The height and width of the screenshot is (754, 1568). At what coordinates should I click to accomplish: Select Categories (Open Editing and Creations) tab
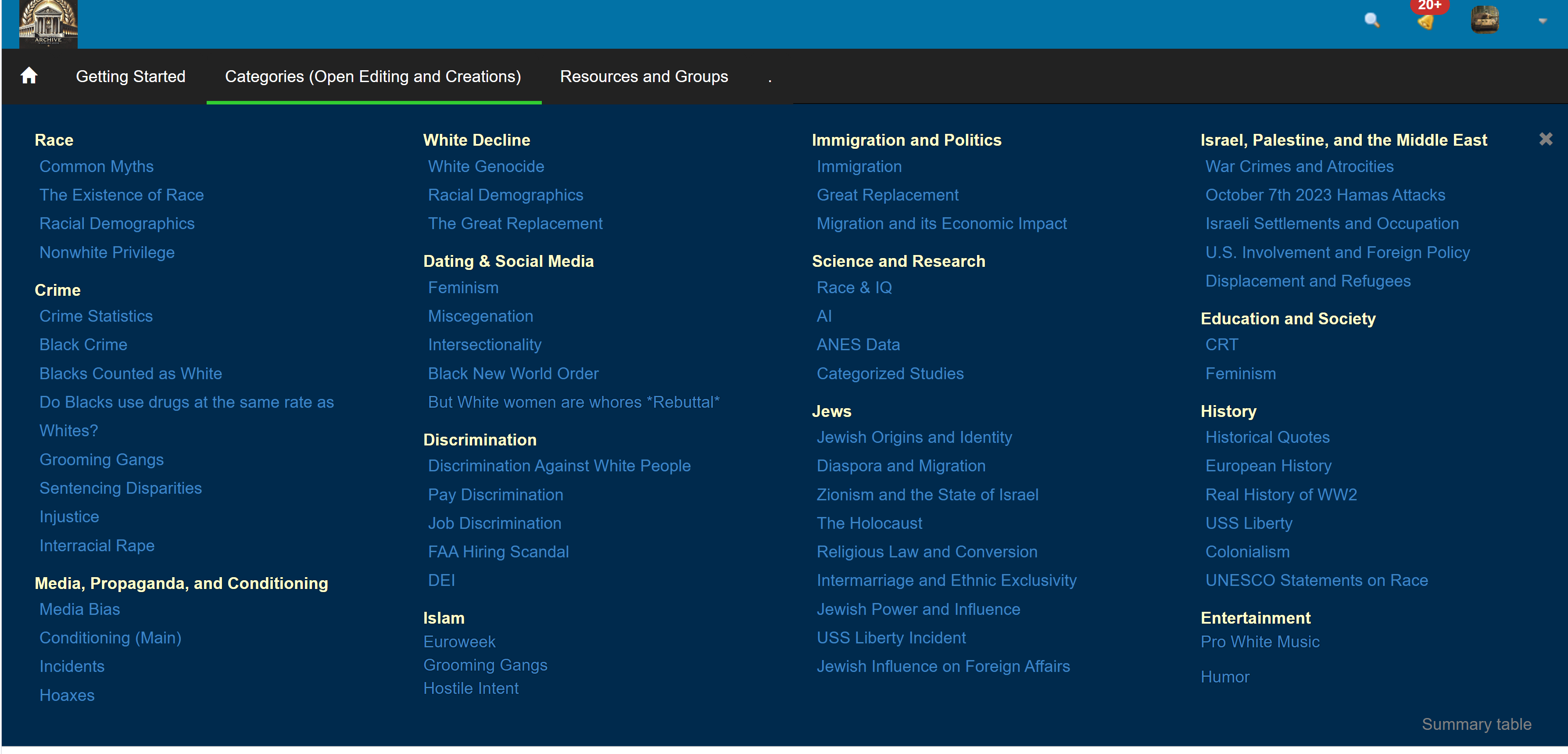(x=373, y=76)
